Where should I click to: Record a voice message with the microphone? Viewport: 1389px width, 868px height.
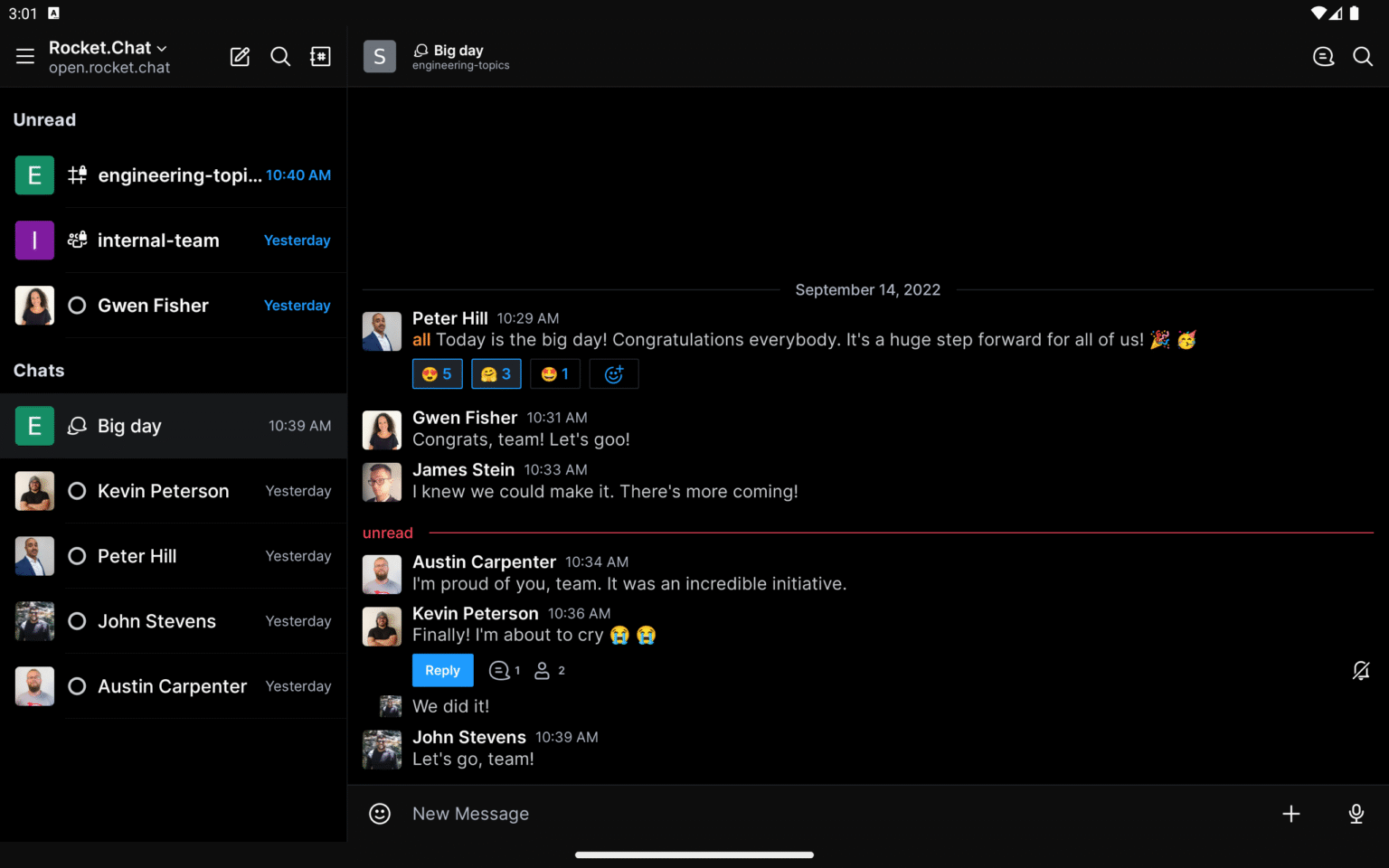click(x=1356, y=813)
